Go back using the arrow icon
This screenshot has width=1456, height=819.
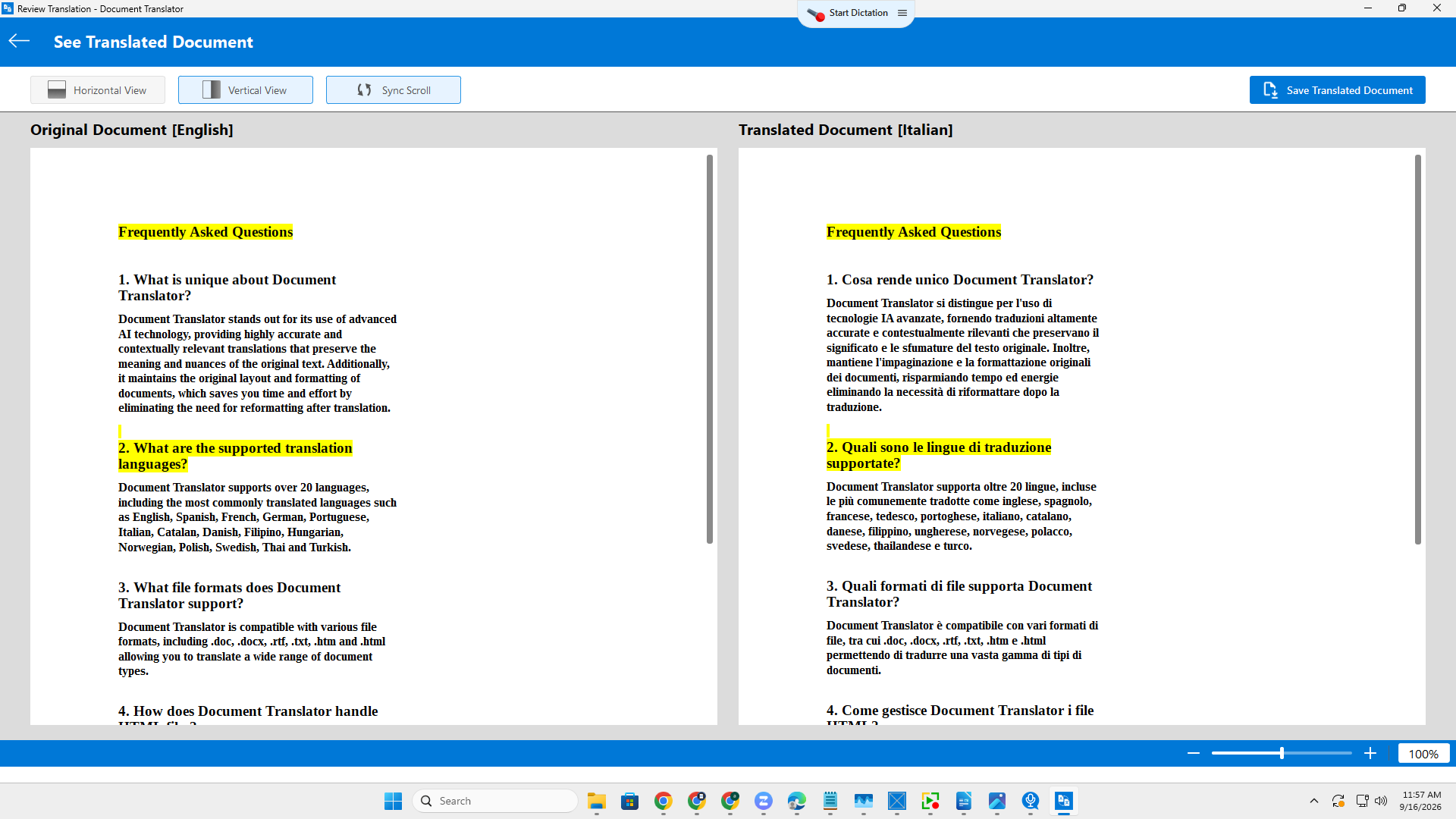(19, 42)
